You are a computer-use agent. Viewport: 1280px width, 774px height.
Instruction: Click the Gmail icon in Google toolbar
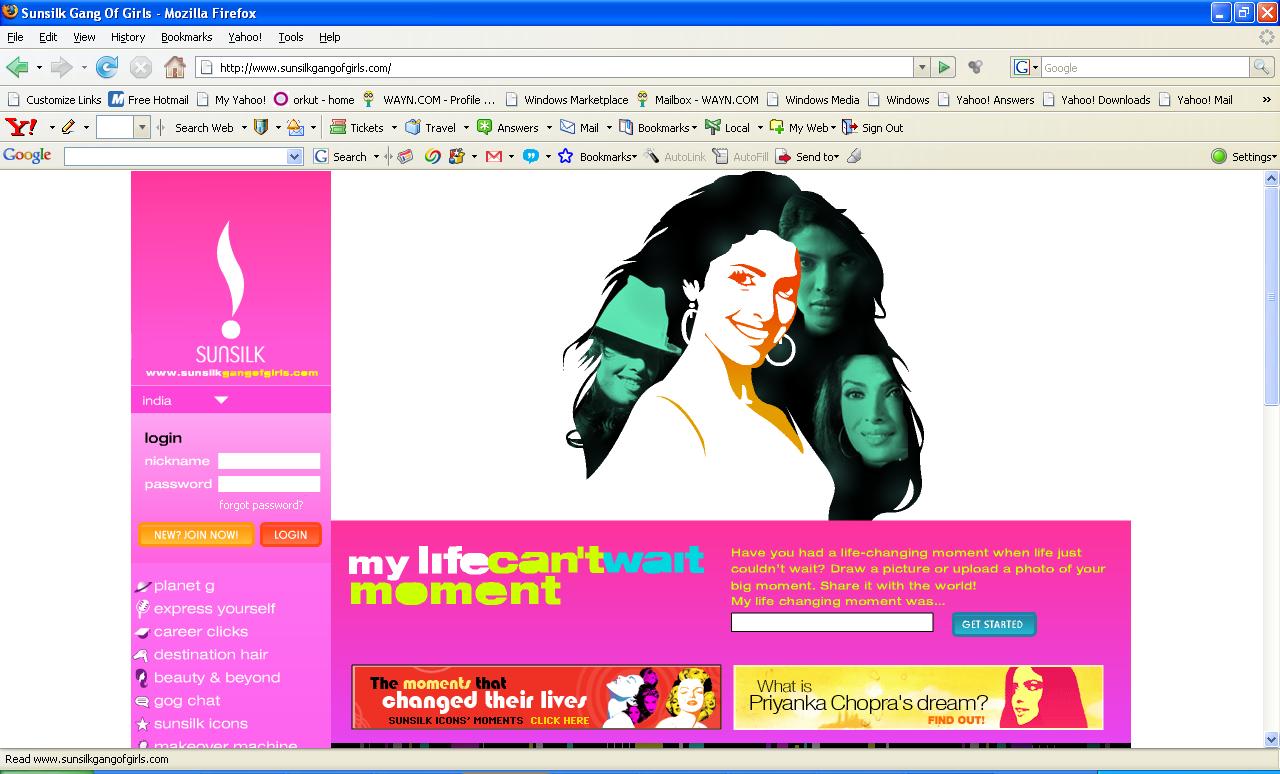click(x=493, y=156)
